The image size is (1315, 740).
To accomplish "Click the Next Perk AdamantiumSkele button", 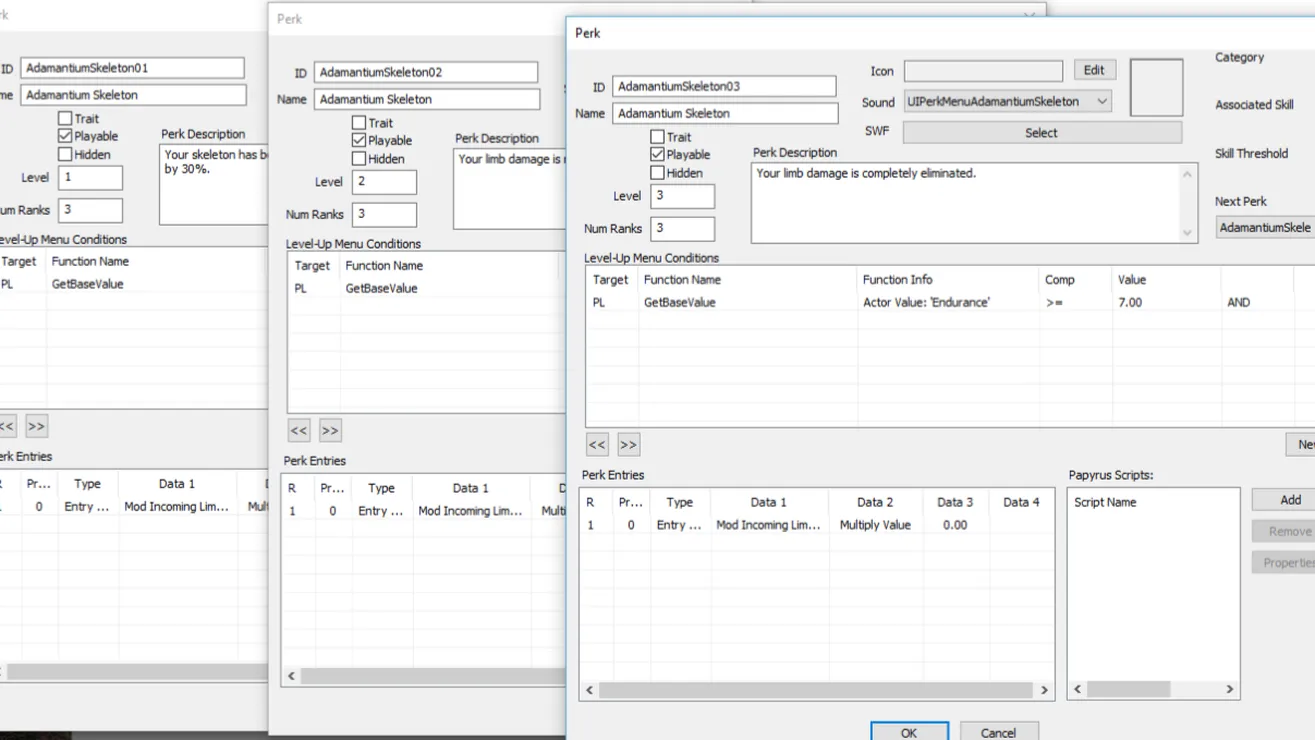I will coord(1265,228).
